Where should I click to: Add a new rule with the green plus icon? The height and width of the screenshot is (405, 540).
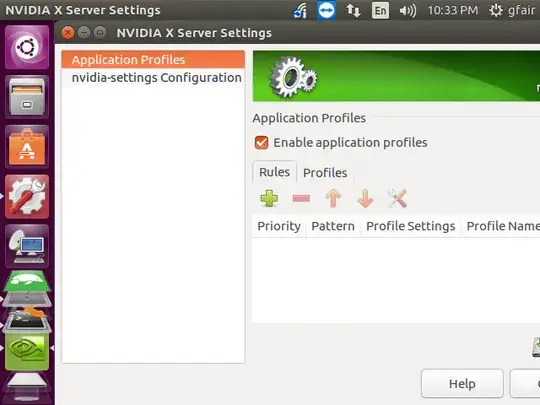269,198
